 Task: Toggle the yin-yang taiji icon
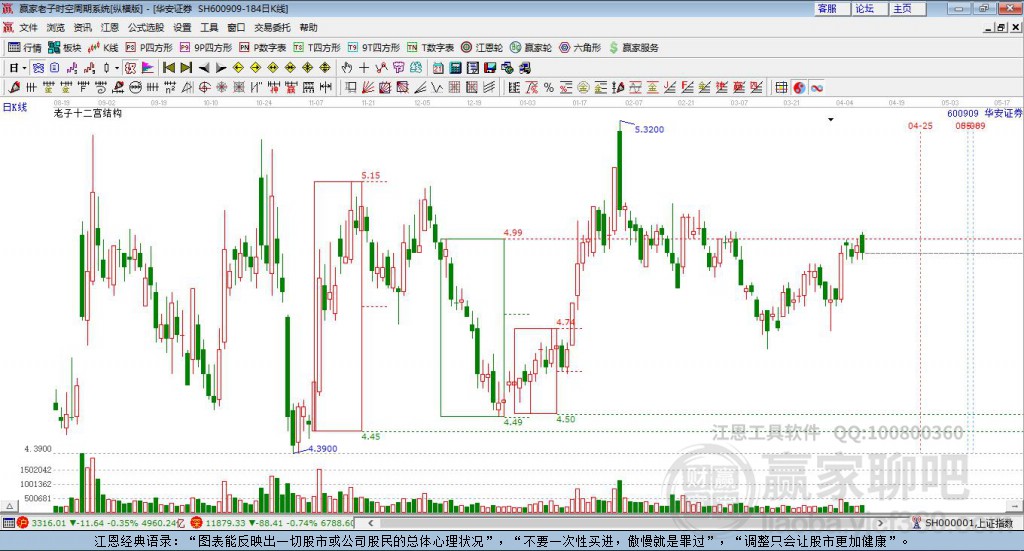coord(799,87)
